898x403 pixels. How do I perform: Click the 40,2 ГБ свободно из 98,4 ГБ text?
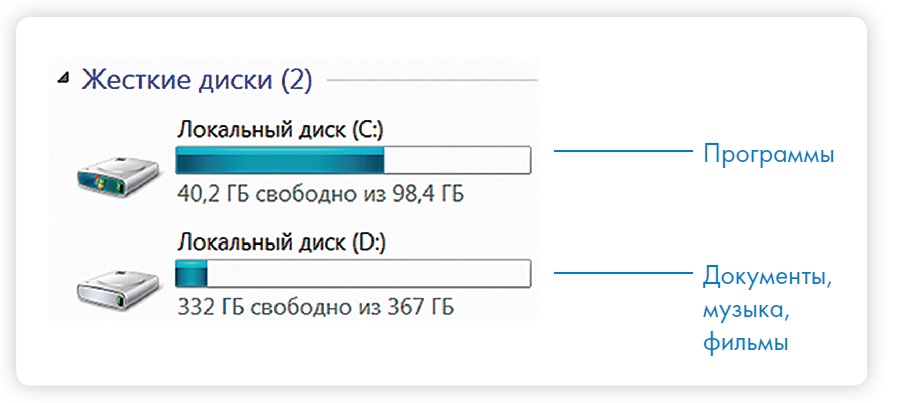(320, 193)
